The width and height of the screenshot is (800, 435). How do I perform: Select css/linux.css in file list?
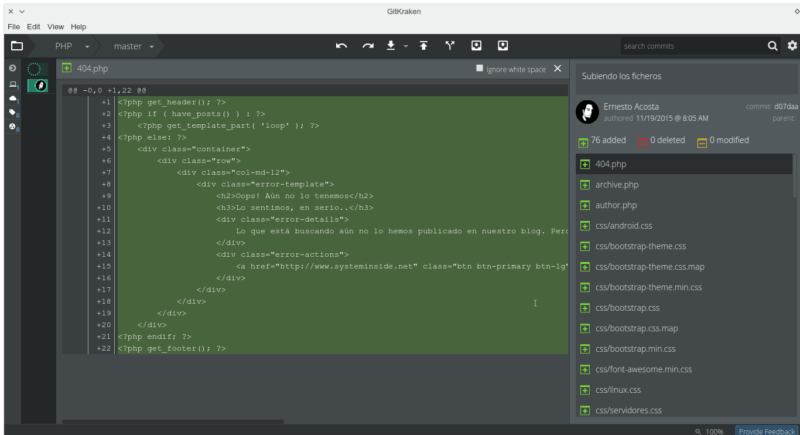[x=684, y=390]
